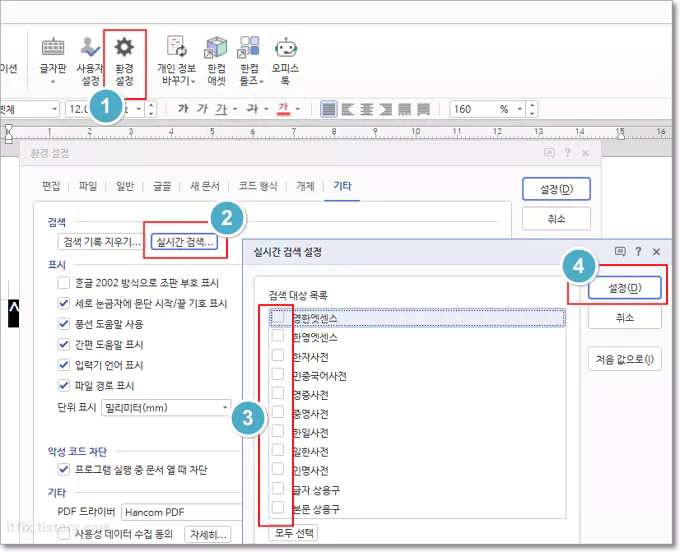
Task: Apply bold text formatting
Action: coord(183,108)
